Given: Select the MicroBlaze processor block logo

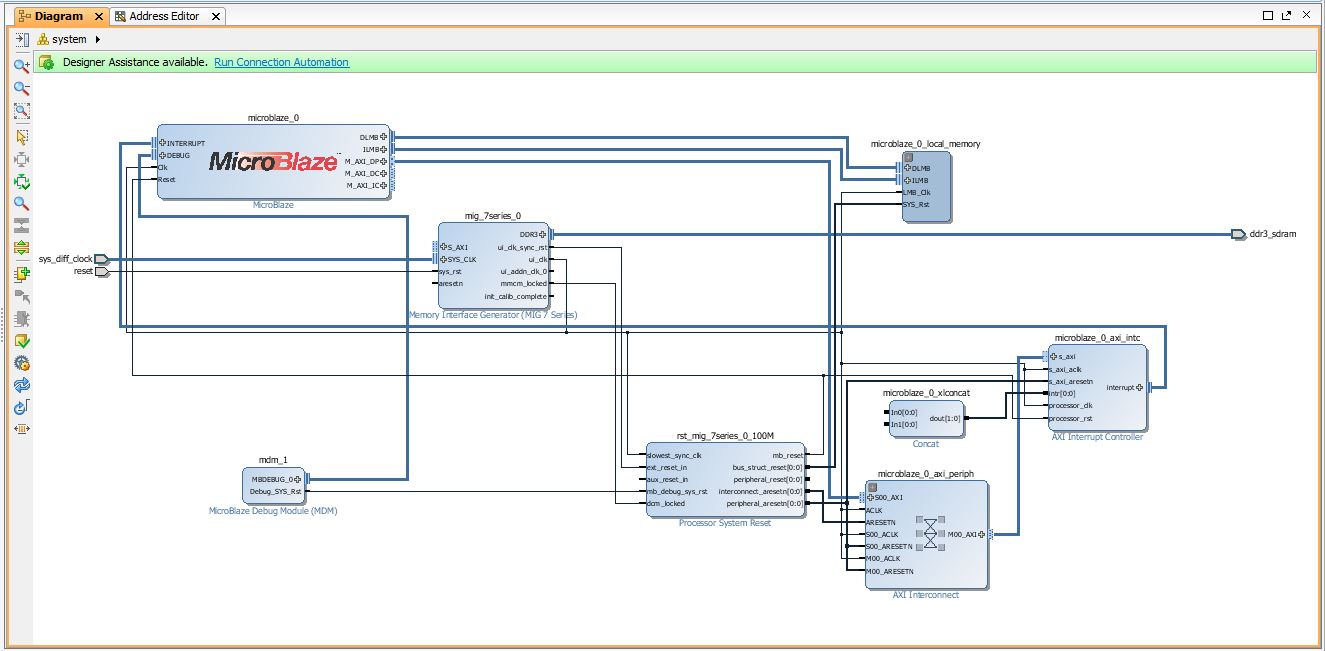Looking at the screenshot, I should pyautogui.click(x=273, y=161).
